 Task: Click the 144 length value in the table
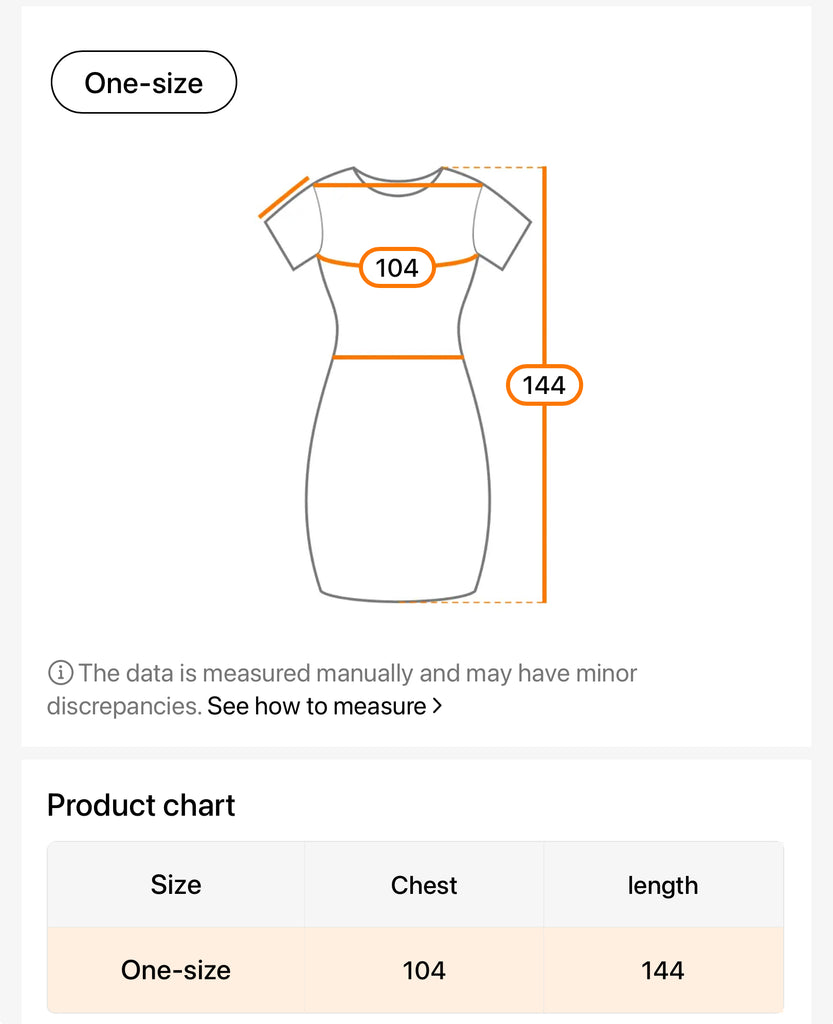663,970
